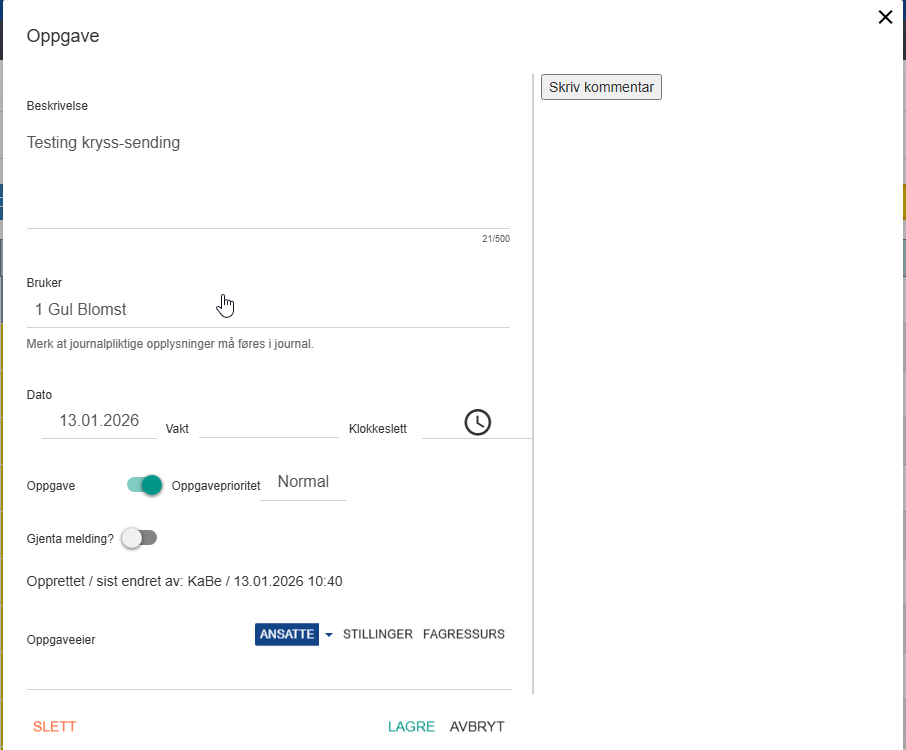
Task: Close the Oppgave dialog with the X icon
Action: click(885, 17)
